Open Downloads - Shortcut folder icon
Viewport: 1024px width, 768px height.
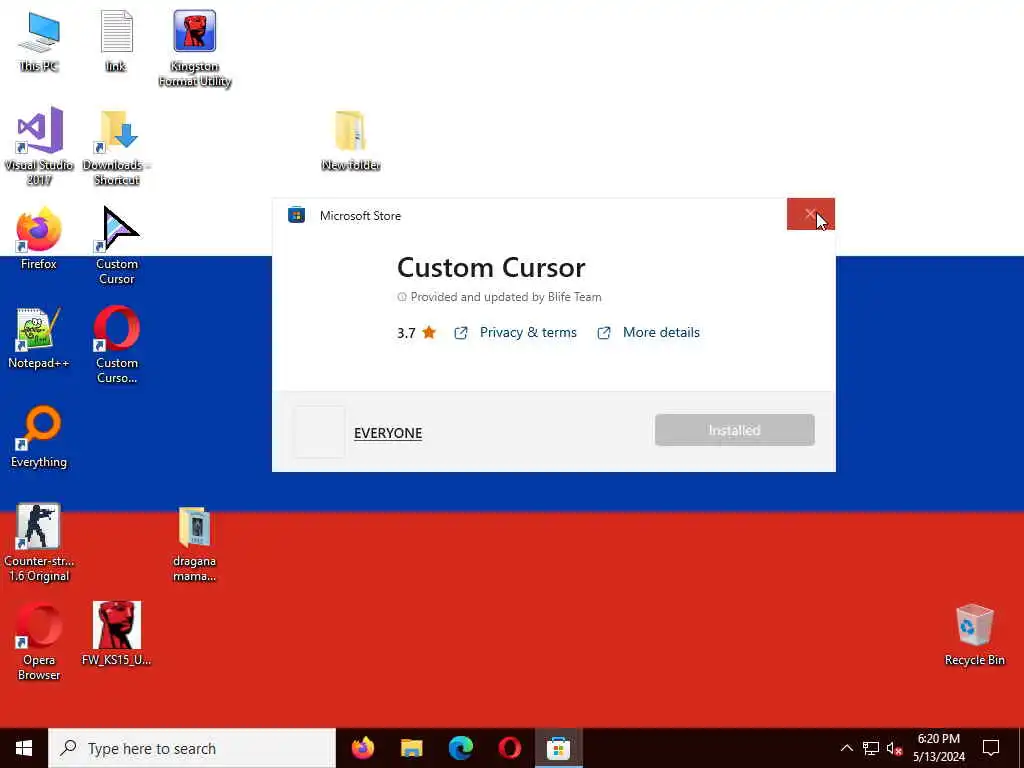point(116,146)
